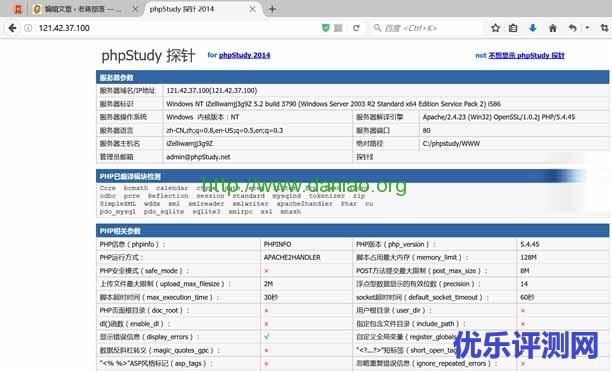
Task: Reload the page with the refresh icon
Action: point(356,28)
